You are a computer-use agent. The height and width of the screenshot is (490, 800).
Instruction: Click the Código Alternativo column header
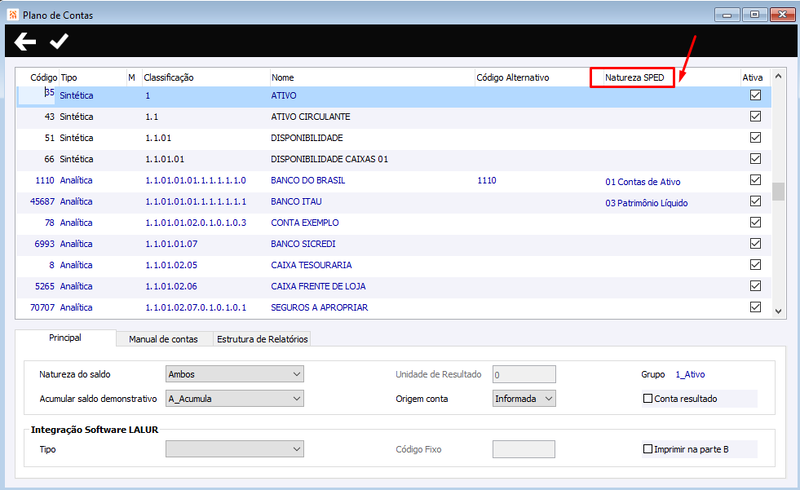[513, 78]
